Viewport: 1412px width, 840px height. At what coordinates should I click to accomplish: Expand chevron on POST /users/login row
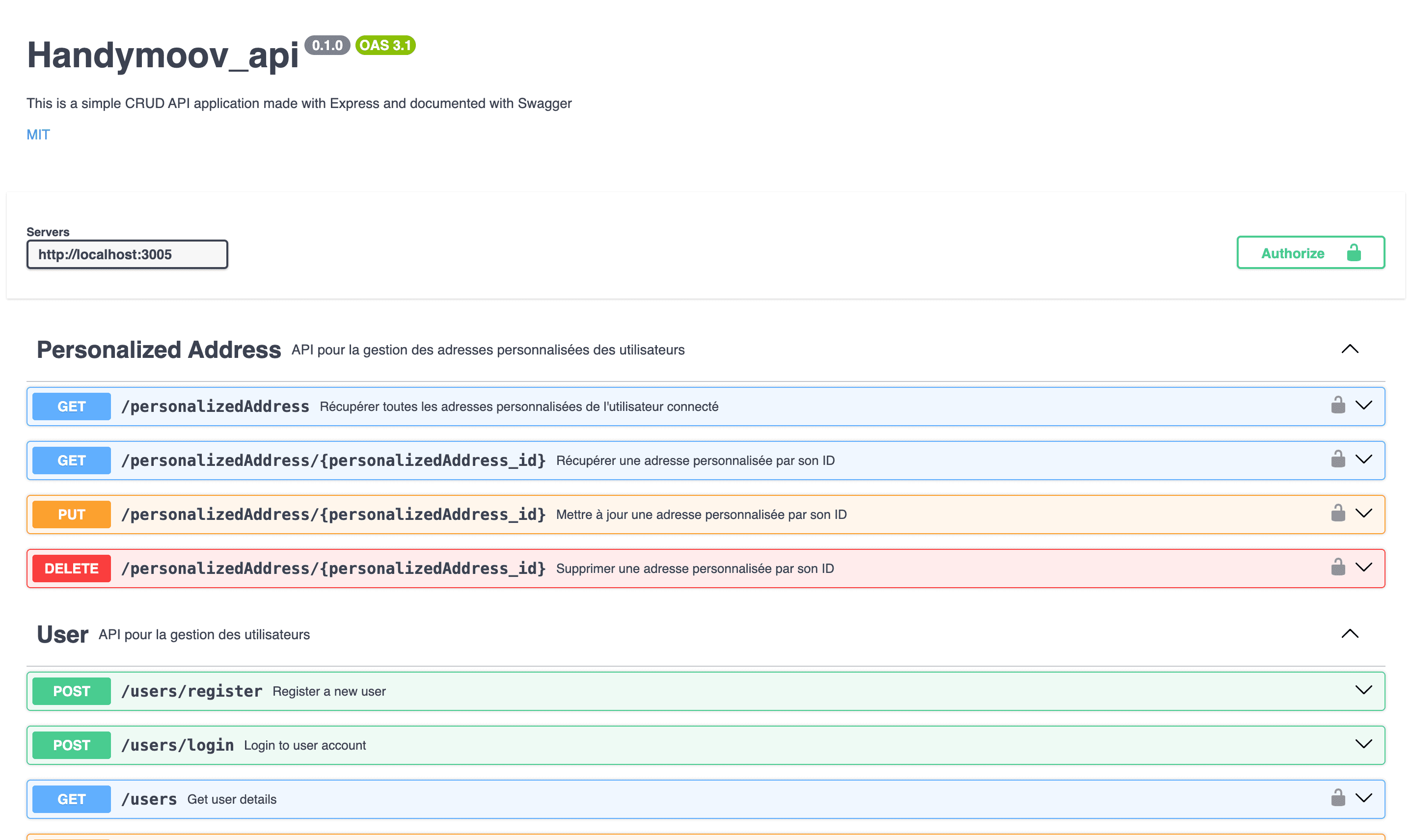pyautogui.click(x=1364, y=744)
